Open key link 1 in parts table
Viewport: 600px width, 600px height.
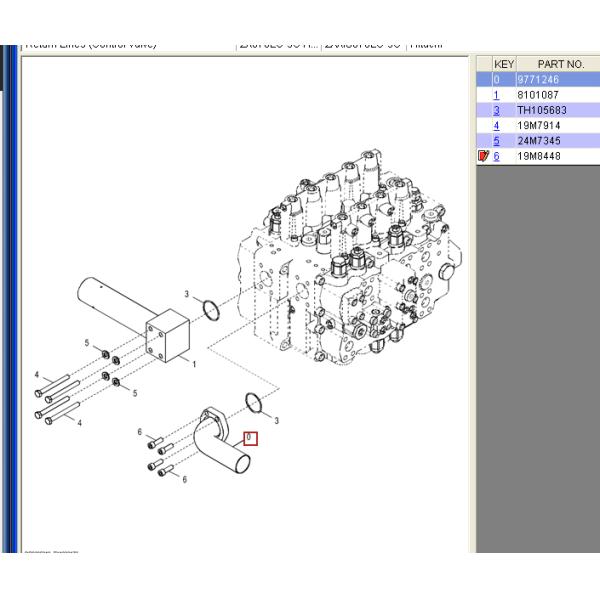[x=496, y=95]
